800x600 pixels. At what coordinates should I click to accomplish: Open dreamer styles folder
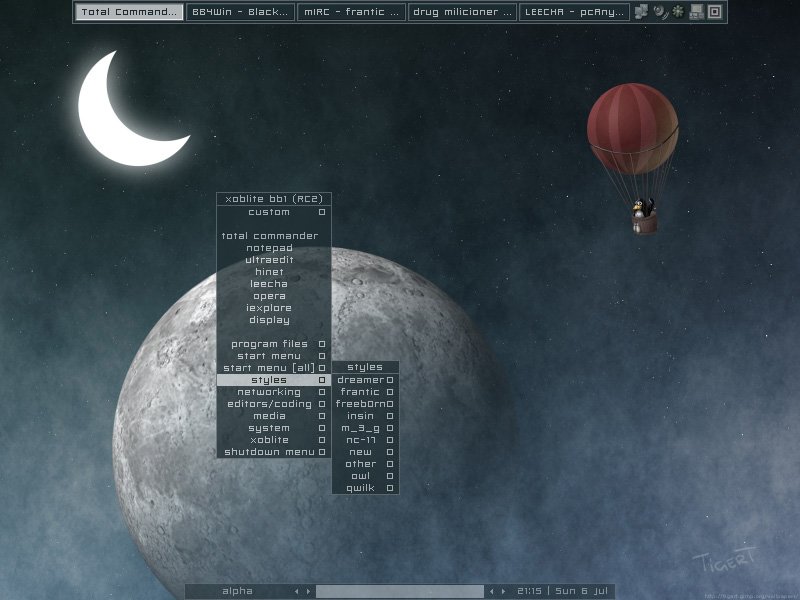pos(365,380)
